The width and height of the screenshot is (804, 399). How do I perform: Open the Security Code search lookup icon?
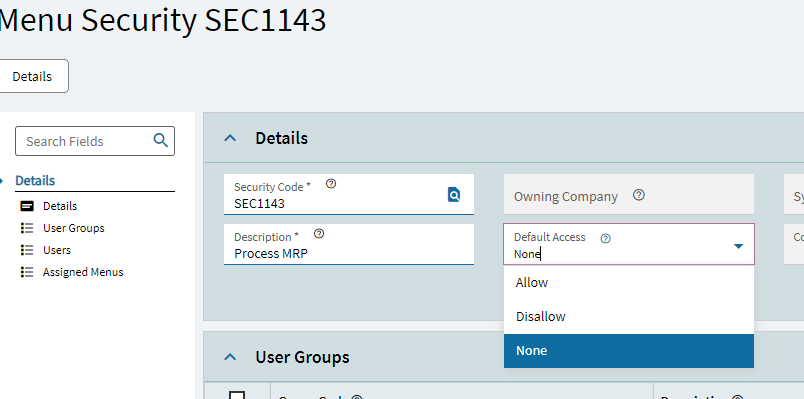454,195
